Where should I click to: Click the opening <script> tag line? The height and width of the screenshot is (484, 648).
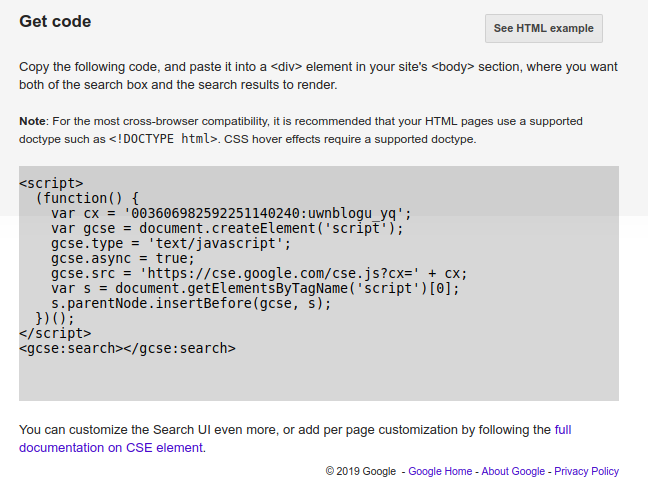click(51, 183)
